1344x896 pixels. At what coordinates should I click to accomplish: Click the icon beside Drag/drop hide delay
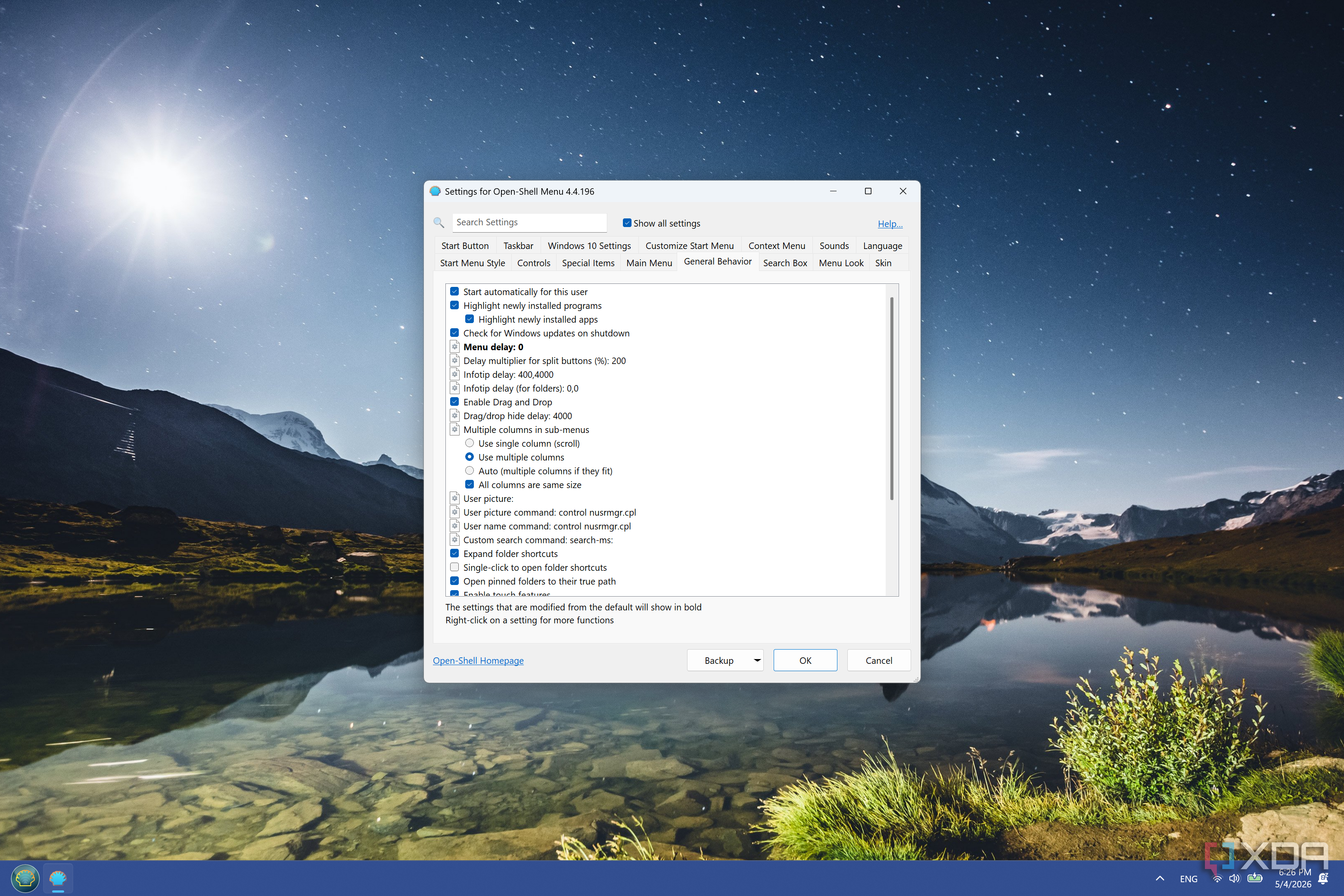[x=455, y=415]
